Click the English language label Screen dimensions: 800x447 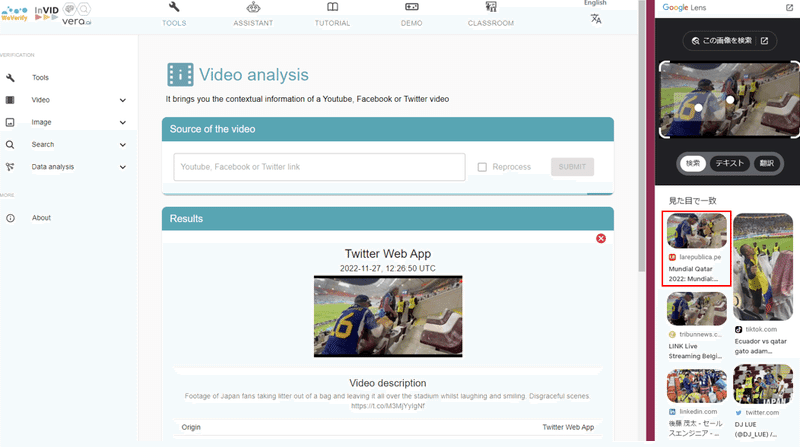[595, 3]
